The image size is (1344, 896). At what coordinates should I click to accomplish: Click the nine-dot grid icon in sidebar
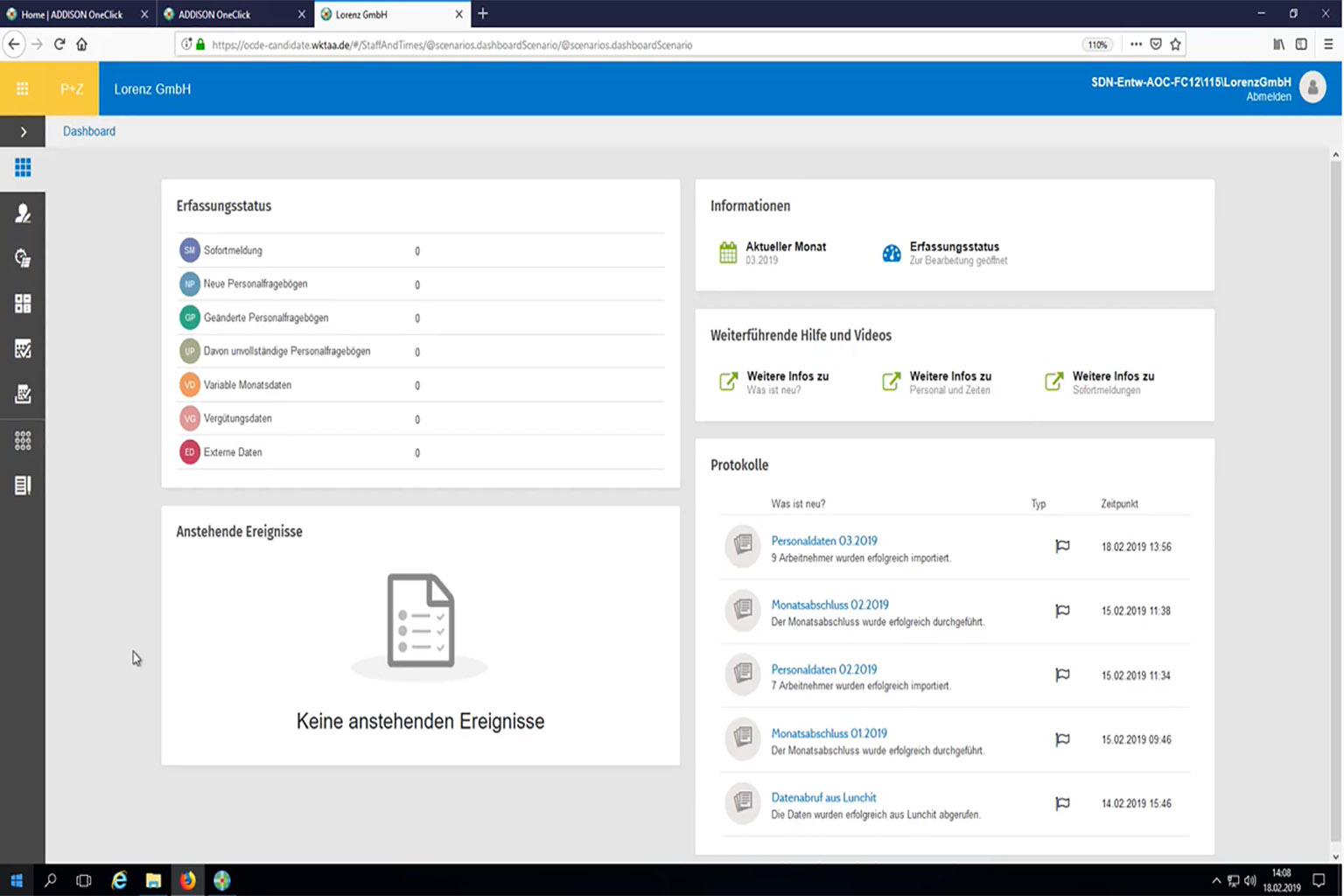[23, 440]
